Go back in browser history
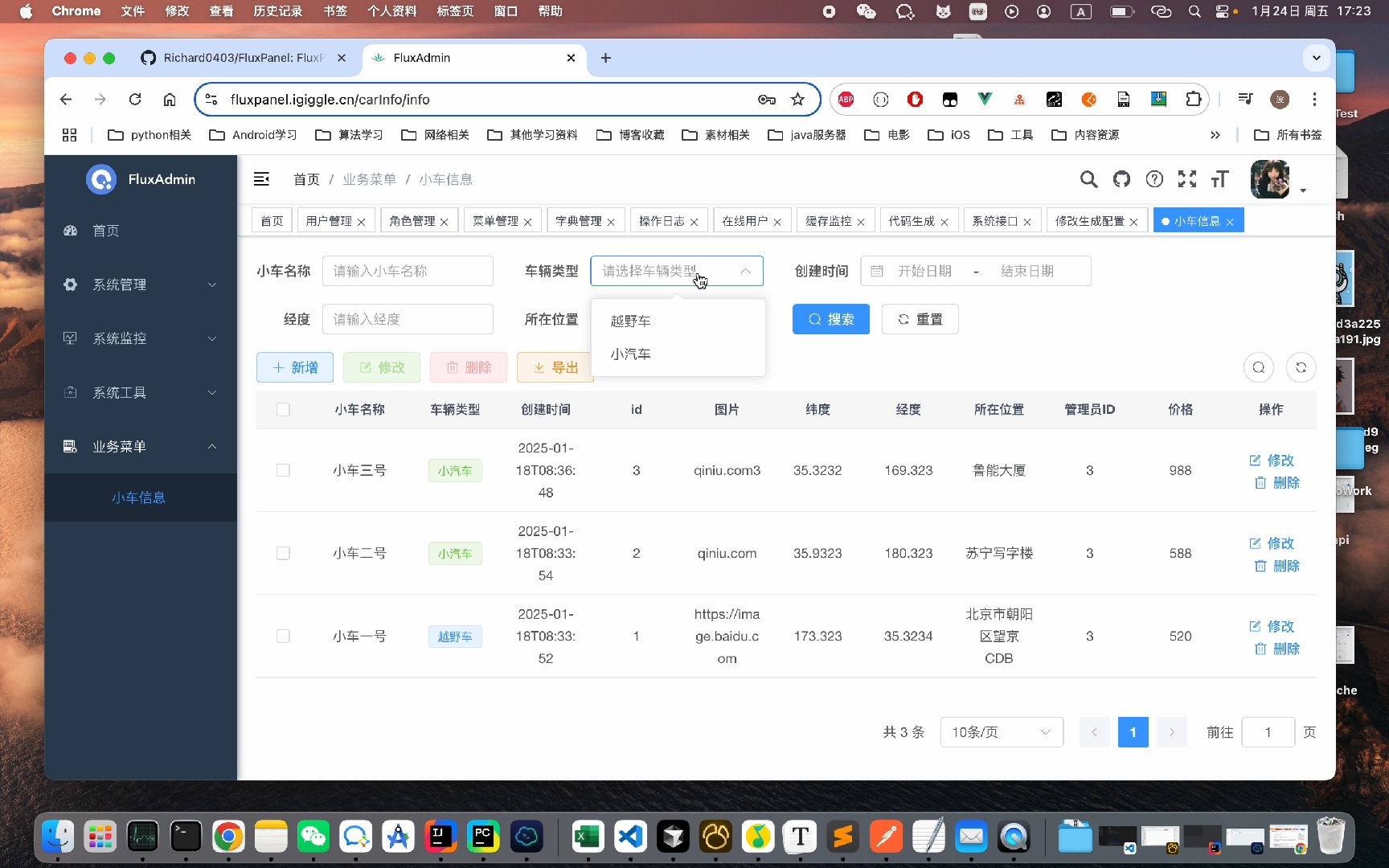 pyautogui.click(x=66, y=100)
